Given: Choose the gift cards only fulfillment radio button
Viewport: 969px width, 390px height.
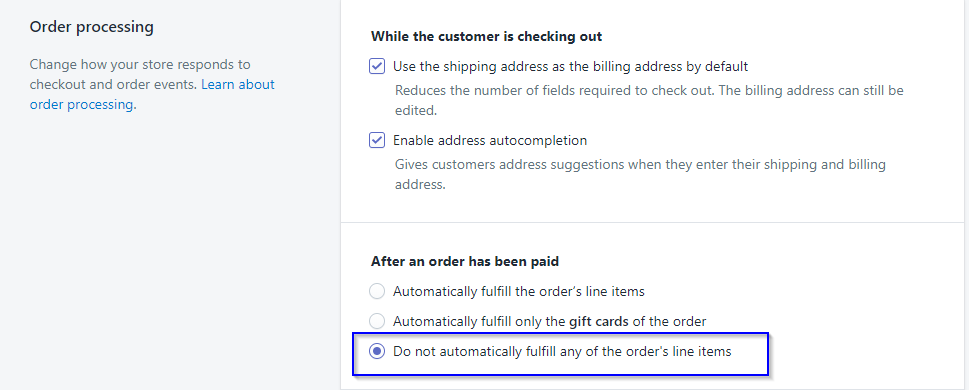Looking at the screenshot, I should click(377, 321).
